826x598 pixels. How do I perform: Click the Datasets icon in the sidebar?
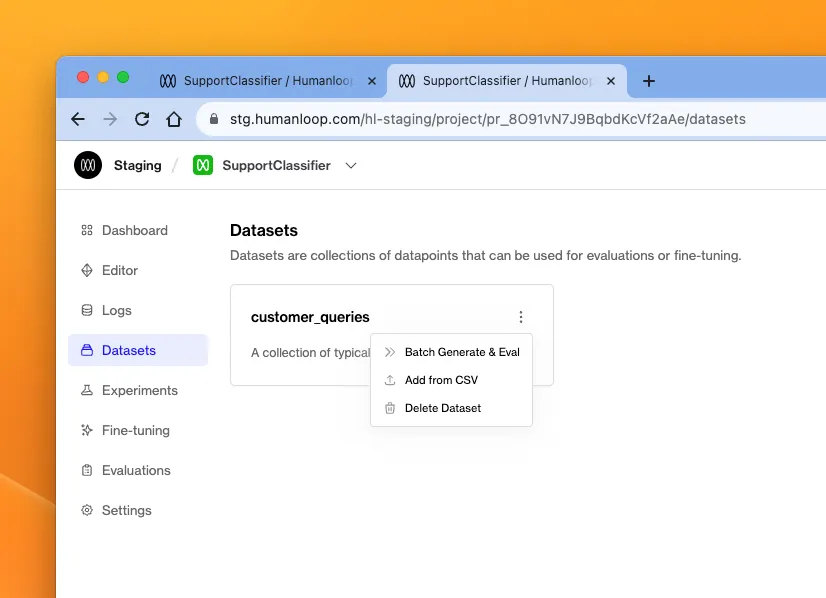[87, 350]
